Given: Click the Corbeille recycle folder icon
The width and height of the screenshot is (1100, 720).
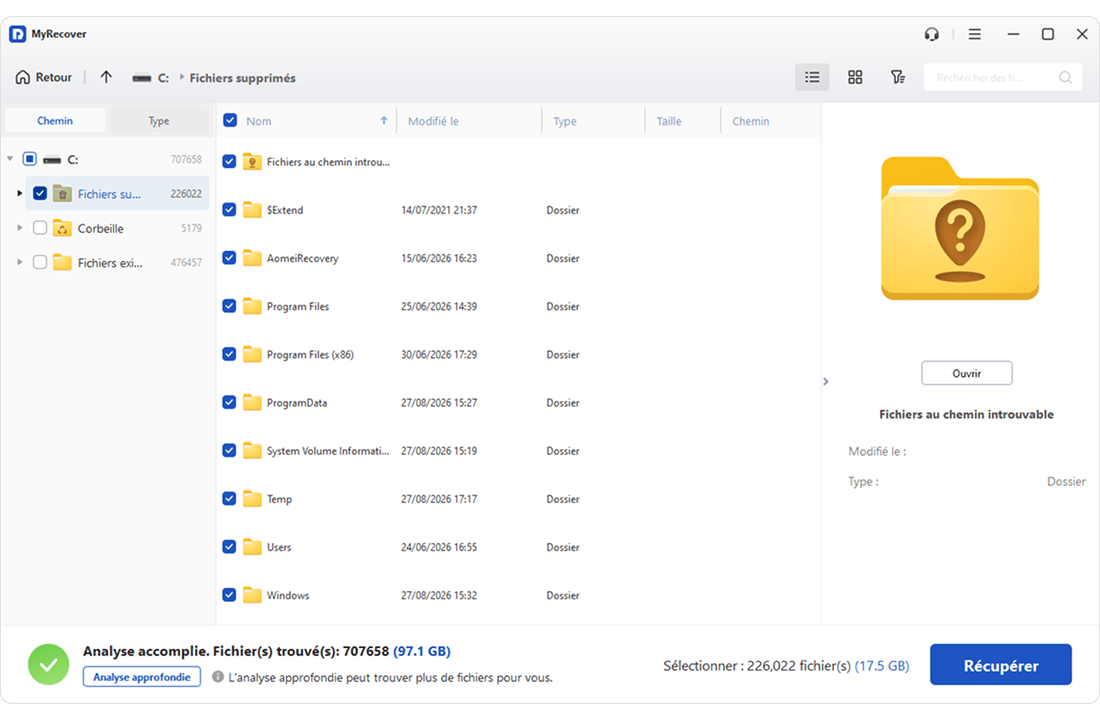Looking at the screenshot, I should (62, 227).
